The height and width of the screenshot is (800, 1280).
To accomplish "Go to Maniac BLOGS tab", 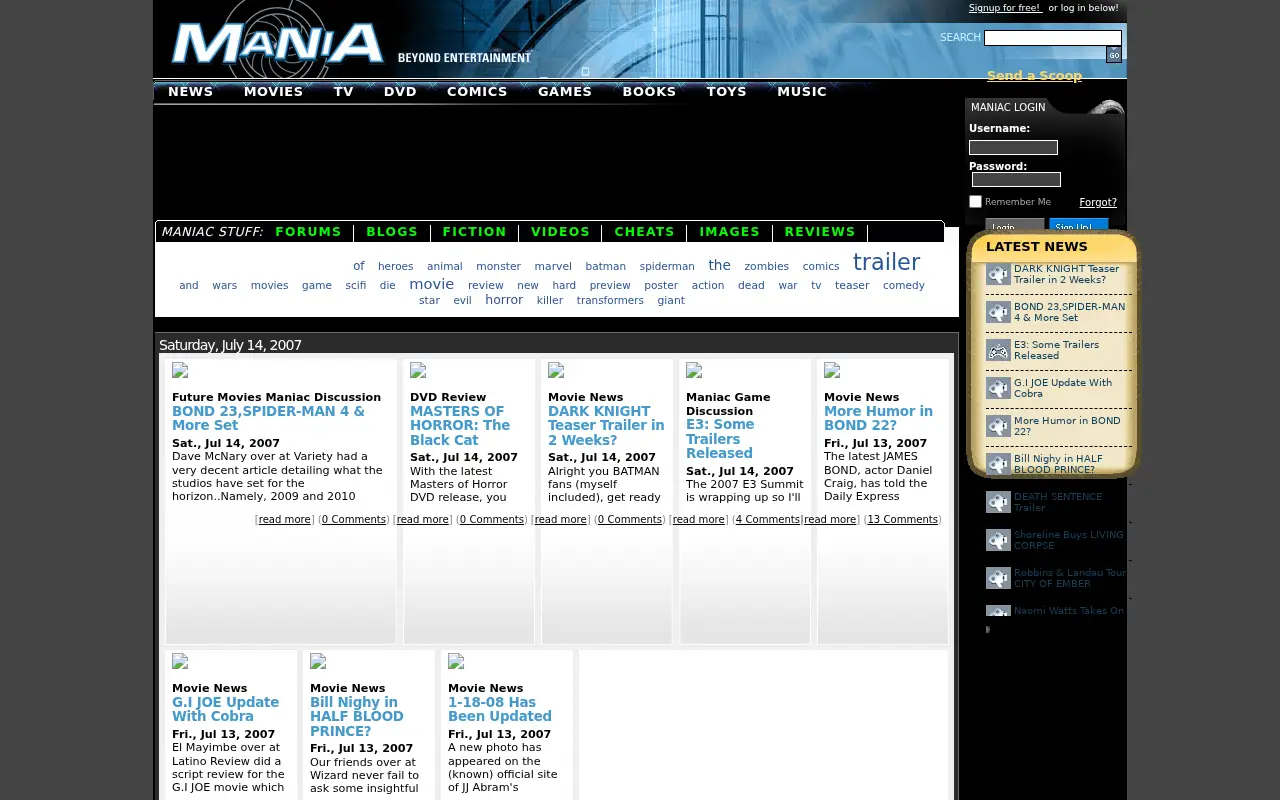I will (x=392, y=231).
